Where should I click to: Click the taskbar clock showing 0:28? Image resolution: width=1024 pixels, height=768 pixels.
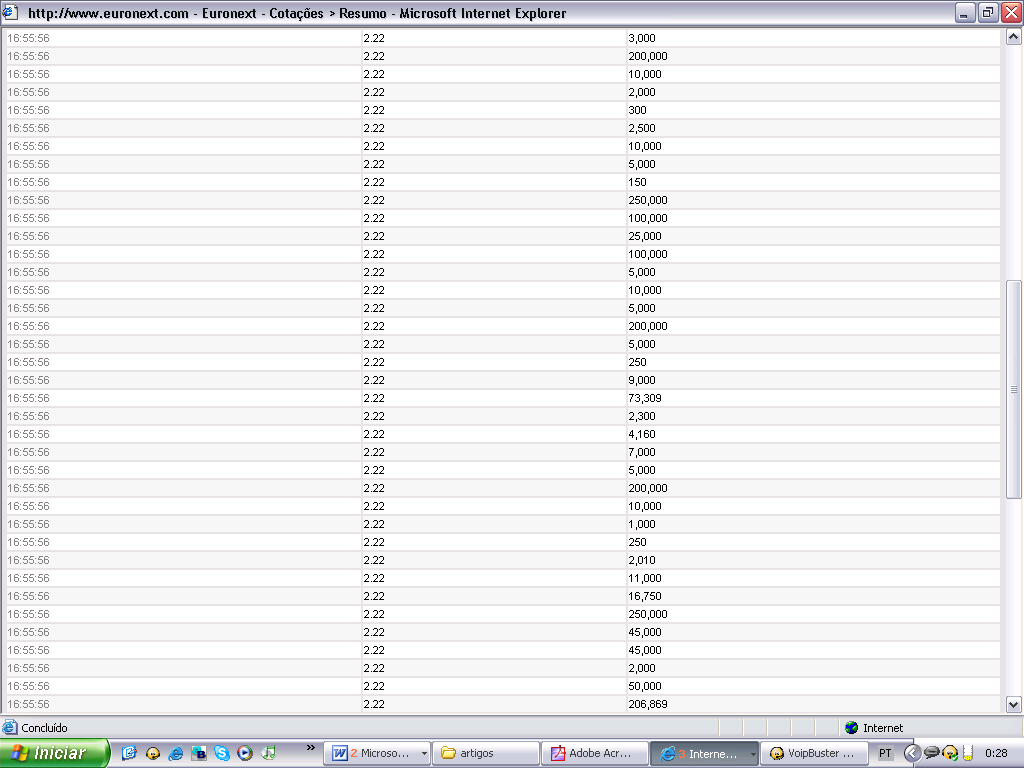pyautogui.click(x=996, y=753)
